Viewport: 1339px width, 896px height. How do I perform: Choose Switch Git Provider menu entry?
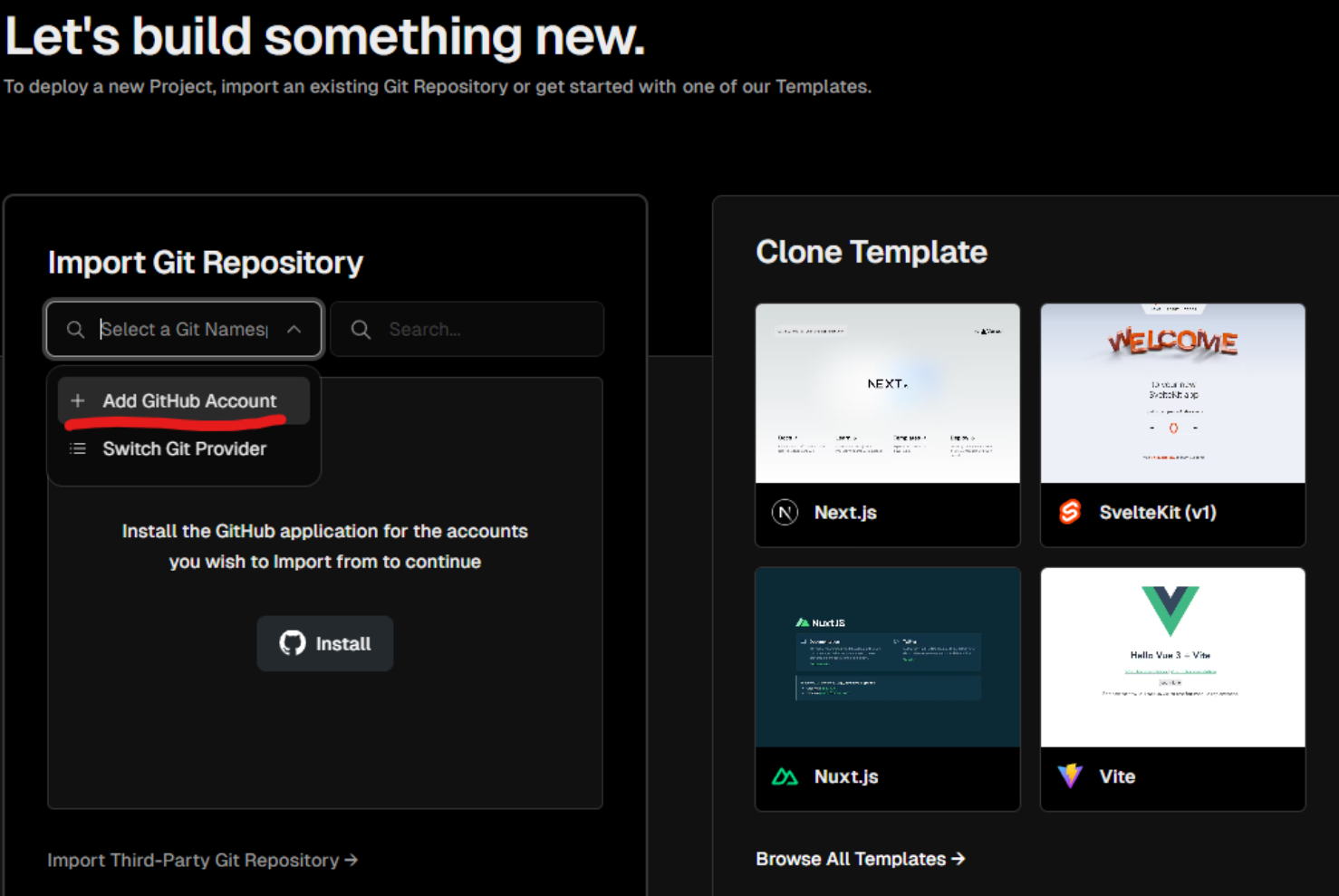(x=184, y=448)
